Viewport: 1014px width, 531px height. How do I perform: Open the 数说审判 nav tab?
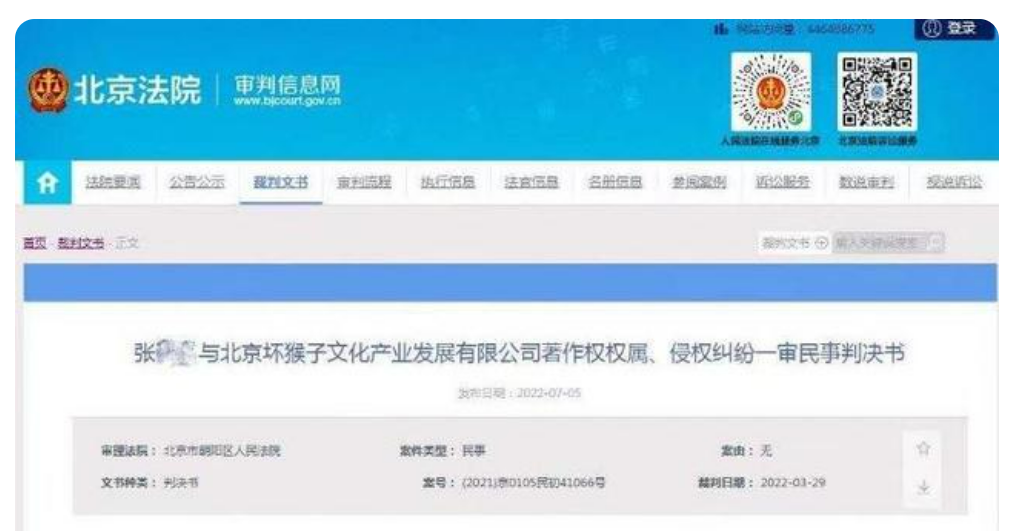867,182
